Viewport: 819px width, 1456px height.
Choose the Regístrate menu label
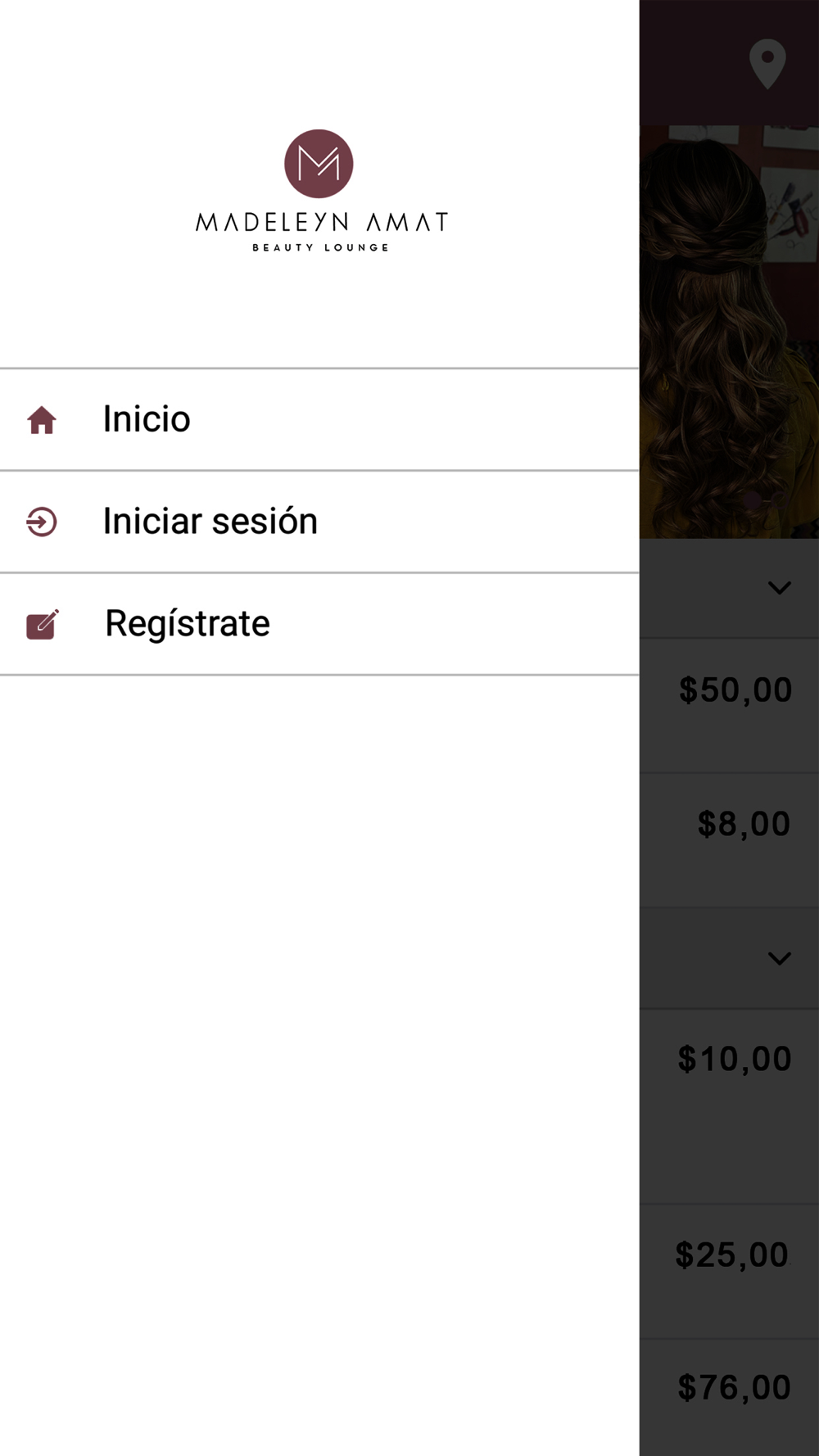coord(188,624)
